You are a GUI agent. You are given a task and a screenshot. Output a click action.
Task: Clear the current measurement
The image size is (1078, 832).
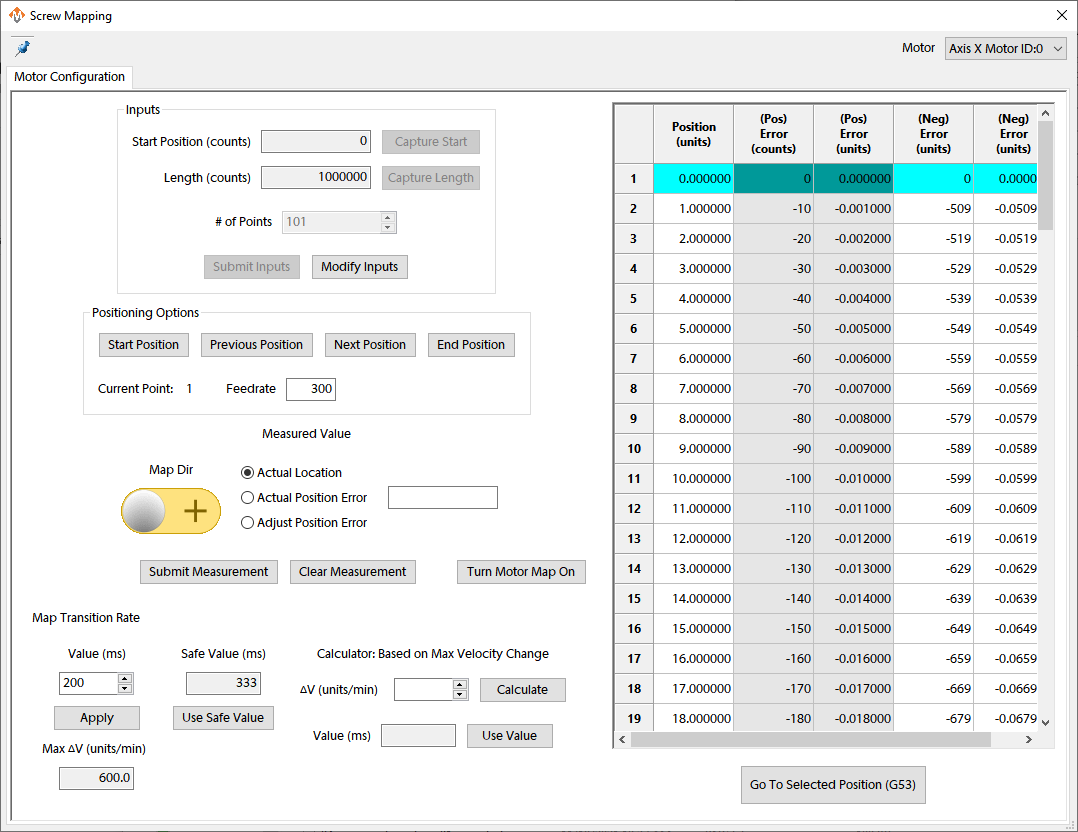(352, 571)
